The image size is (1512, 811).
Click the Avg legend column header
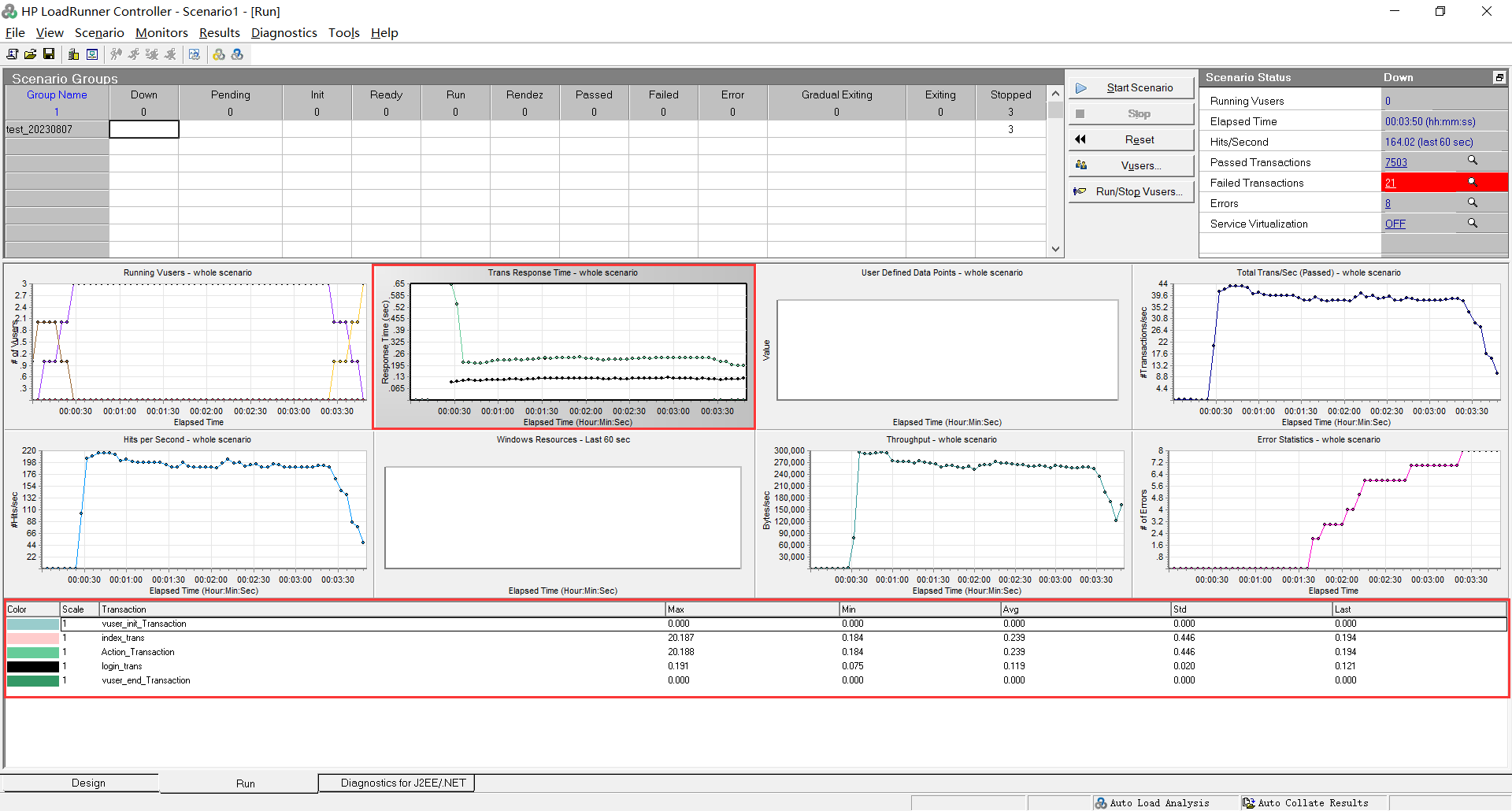(x=1086, y=609)
